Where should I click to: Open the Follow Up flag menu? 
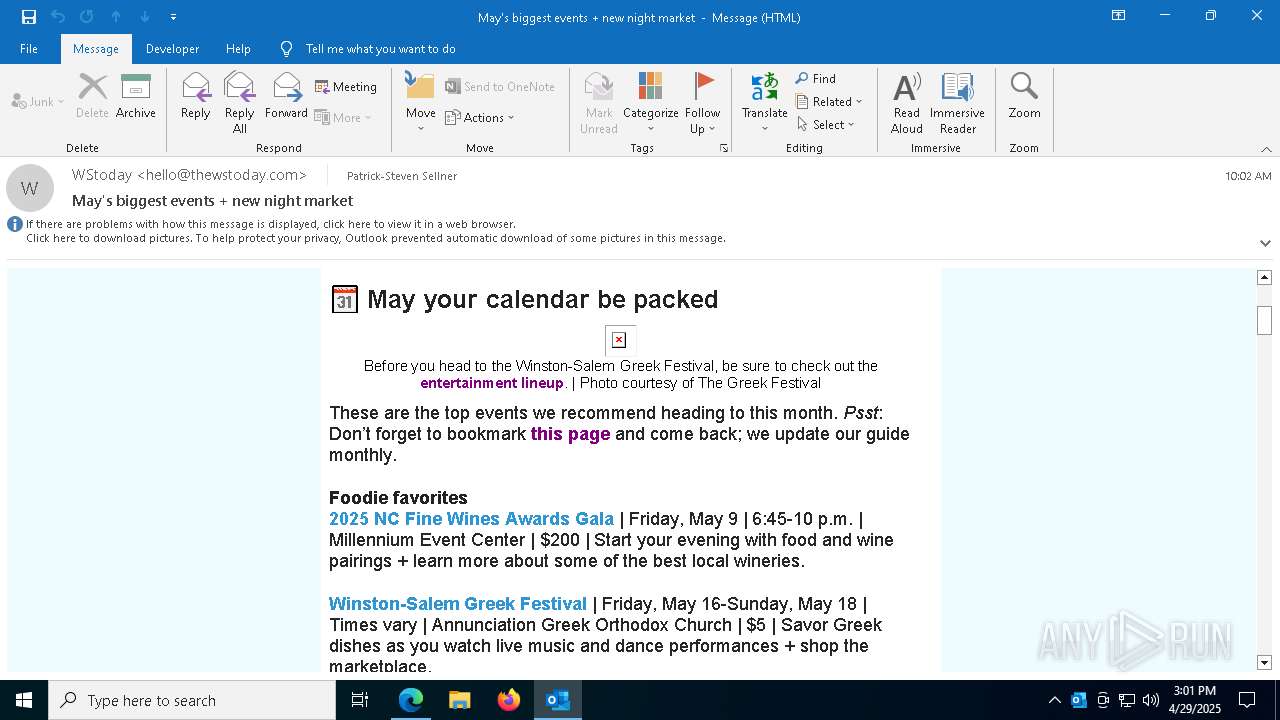tap(703, 103)
